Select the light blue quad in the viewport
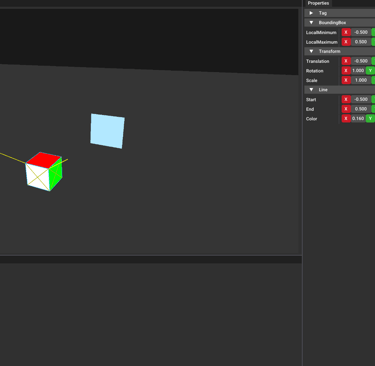The width and height of the screenshot is (375, 366). pos(107,131)
